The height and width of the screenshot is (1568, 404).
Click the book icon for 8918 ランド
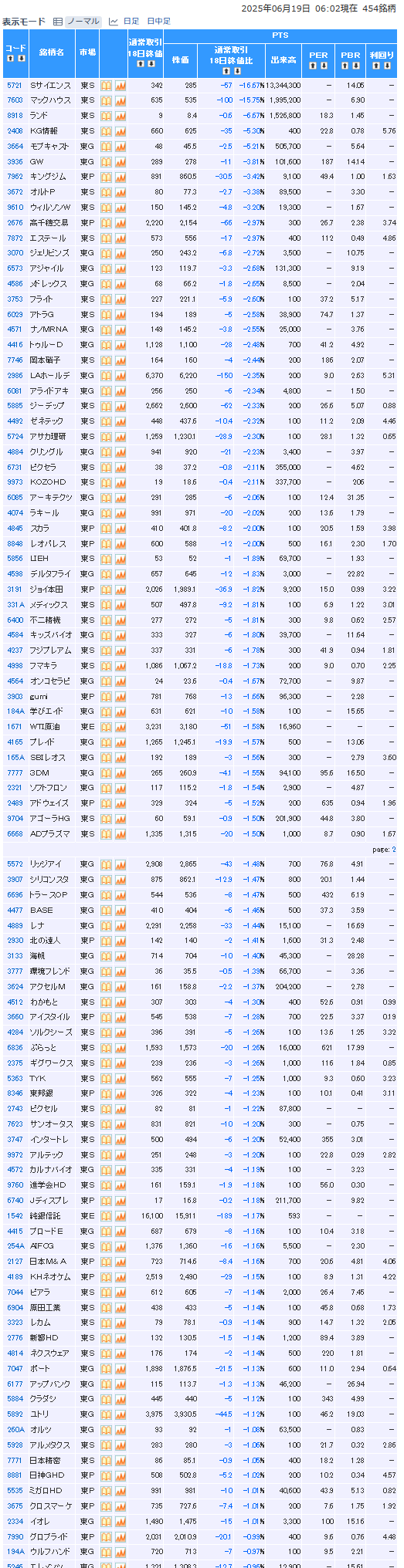click(x=107, y=116)
